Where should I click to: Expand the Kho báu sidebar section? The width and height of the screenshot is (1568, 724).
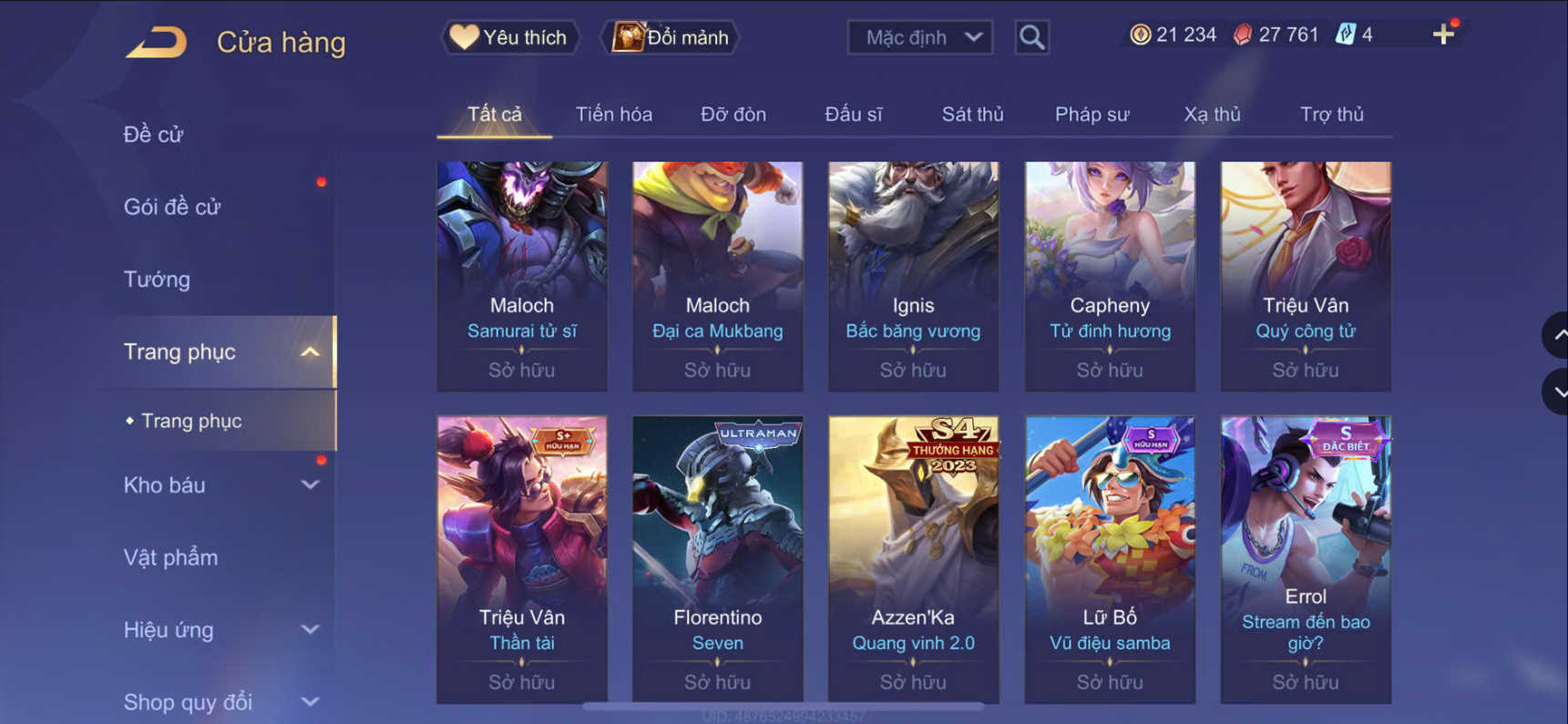tap(310, 485)
